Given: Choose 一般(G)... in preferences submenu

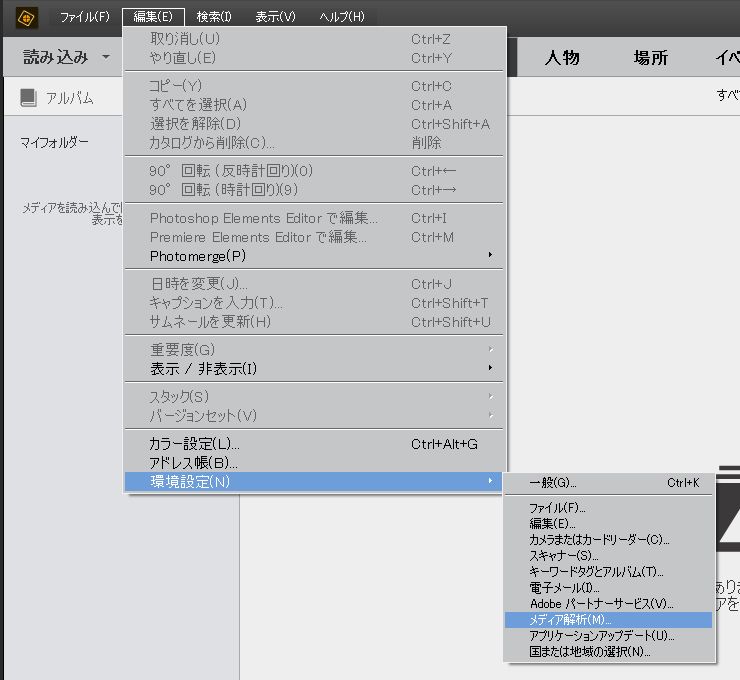Looking at the screenshot, I should pos(609,483).
